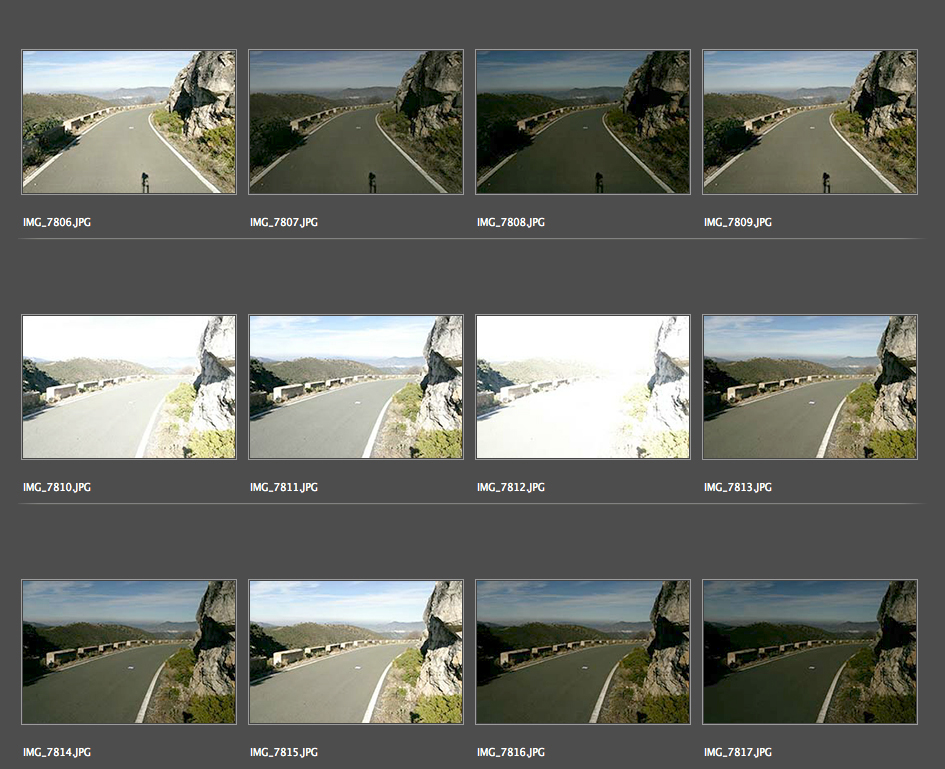The image size is (945, 769).
Task: Click the IMG_7812.JPG filename label
Action: point(511,487)
